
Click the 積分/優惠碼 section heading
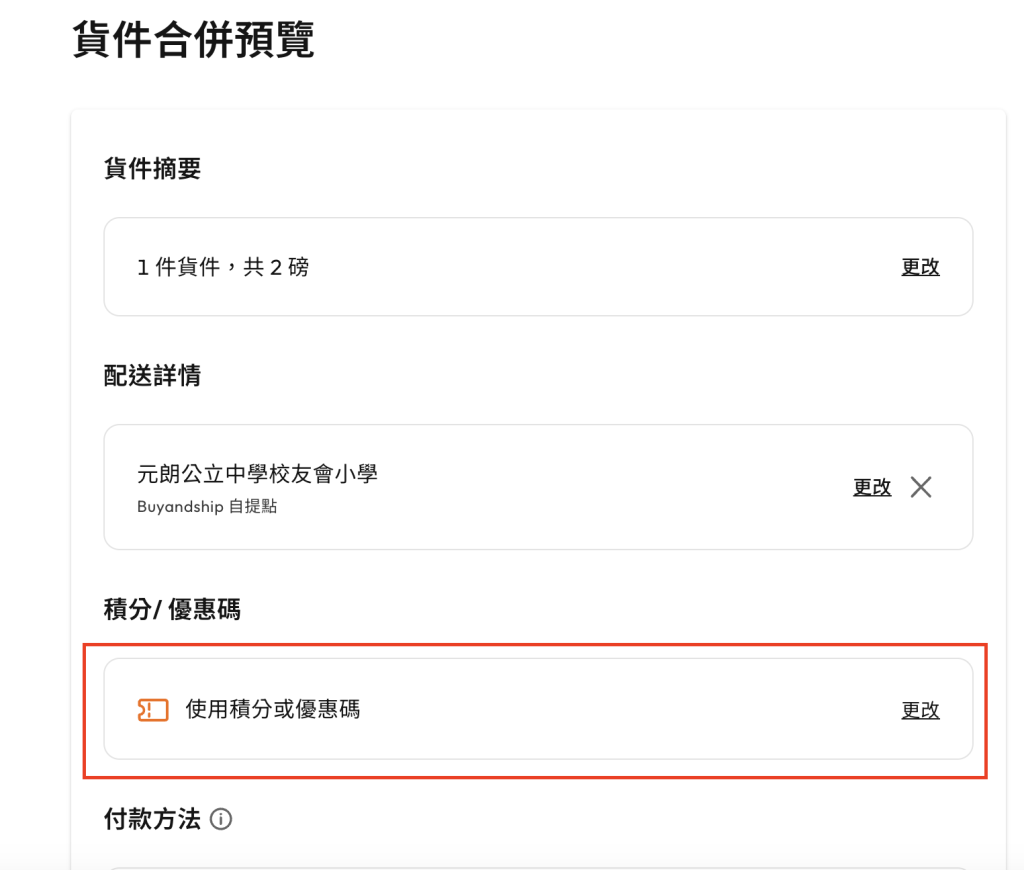click(172, 609)
